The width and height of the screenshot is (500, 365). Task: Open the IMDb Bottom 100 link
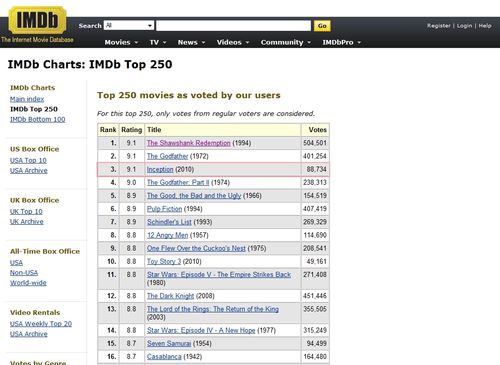pyautogui.click(x=38, y=119)
